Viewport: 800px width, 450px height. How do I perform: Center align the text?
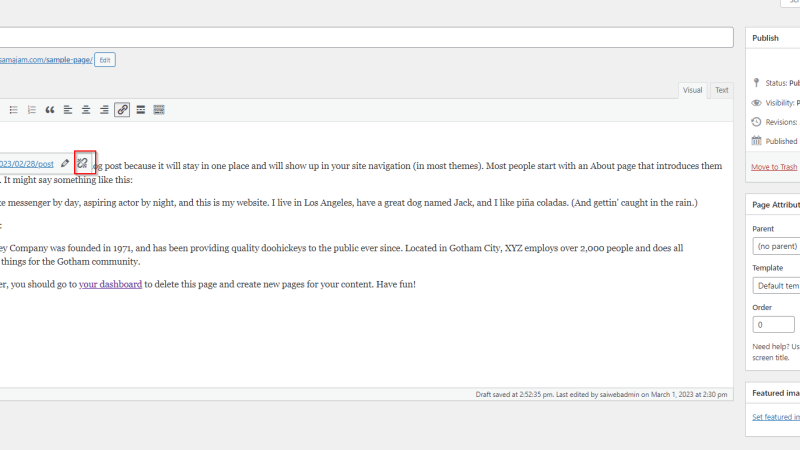click(86, 110)
